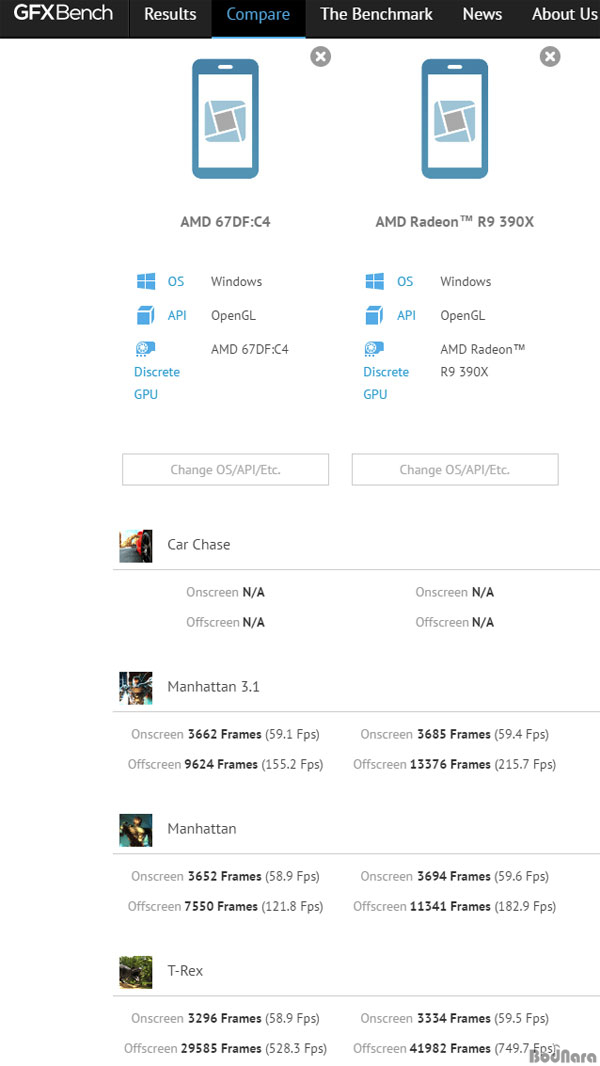Screen dimensions: 600x1066
Task: Select the Compare tab
Action: 258,14
